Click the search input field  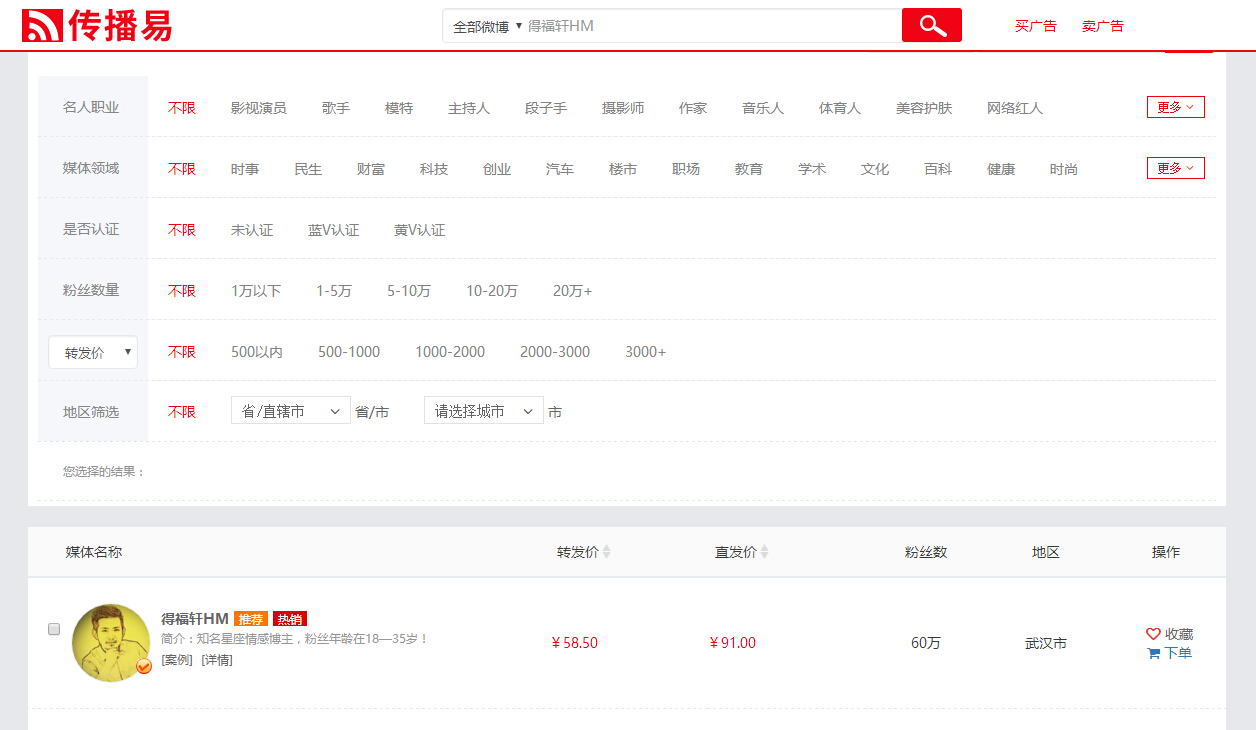coord(710,26)
